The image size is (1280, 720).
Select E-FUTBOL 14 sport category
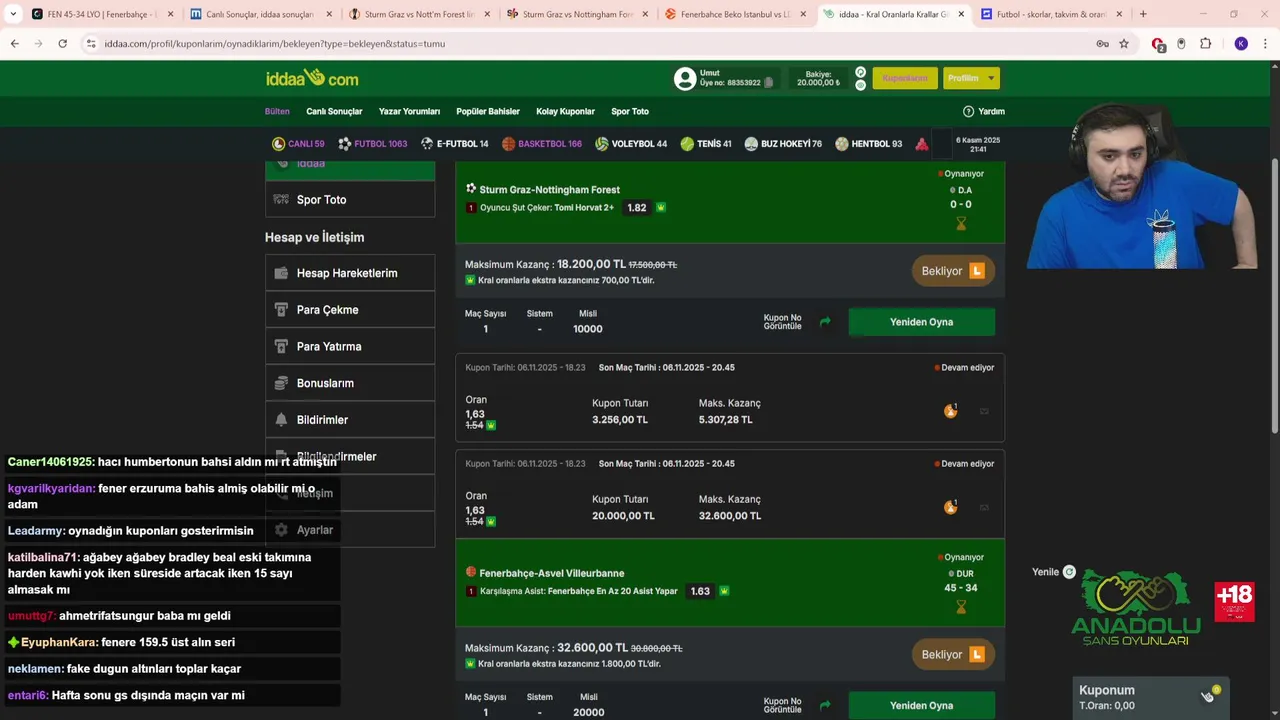(455, 144)
